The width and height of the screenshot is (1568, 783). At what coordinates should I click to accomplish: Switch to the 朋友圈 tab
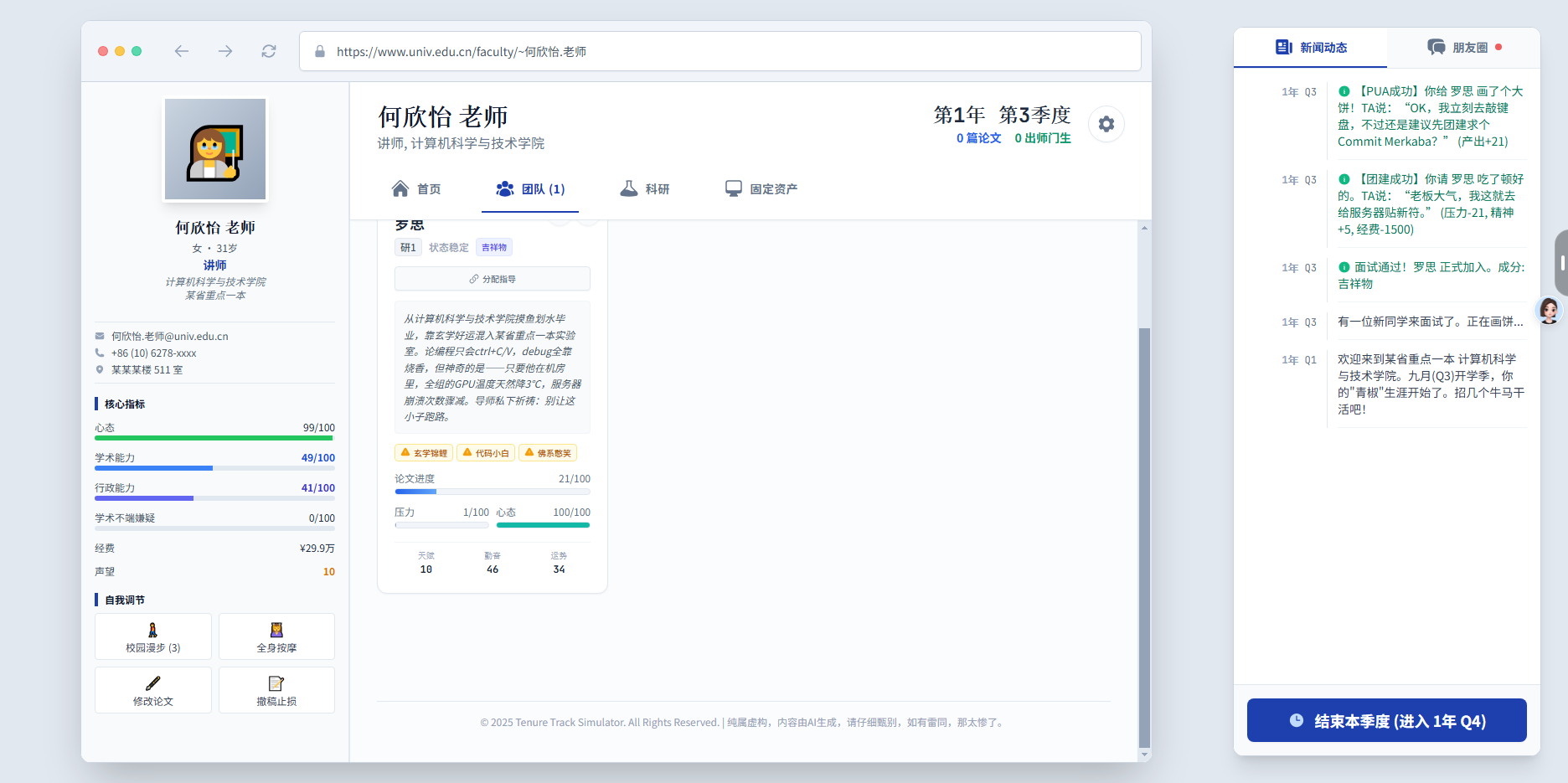pyautogui.click(x=1463, y=48)
